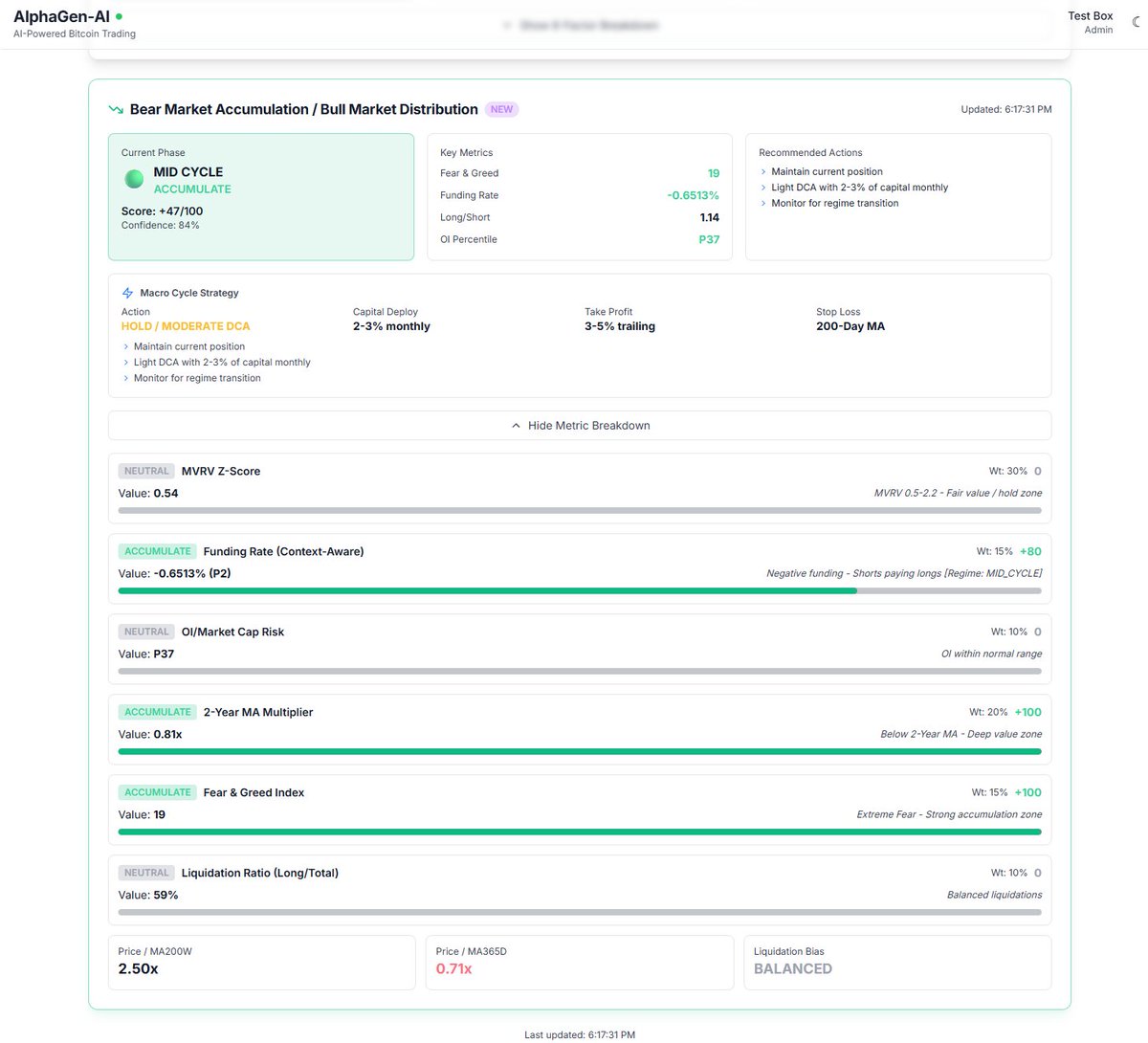
Task: Click the 2-Year MA Multiplier progress bar
Action: pyautogui.click(x=580, y=752)
